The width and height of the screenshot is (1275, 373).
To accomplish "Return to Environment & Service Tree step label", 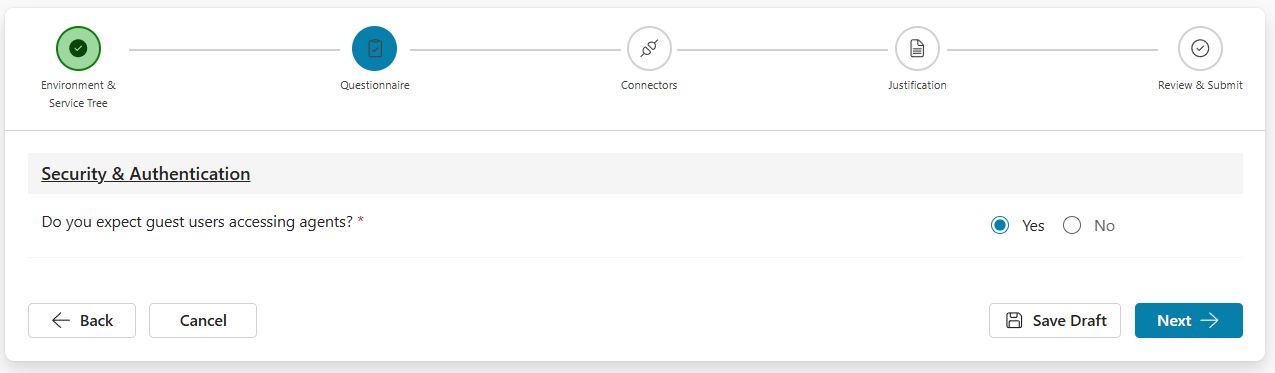I will tap(78, 94).
